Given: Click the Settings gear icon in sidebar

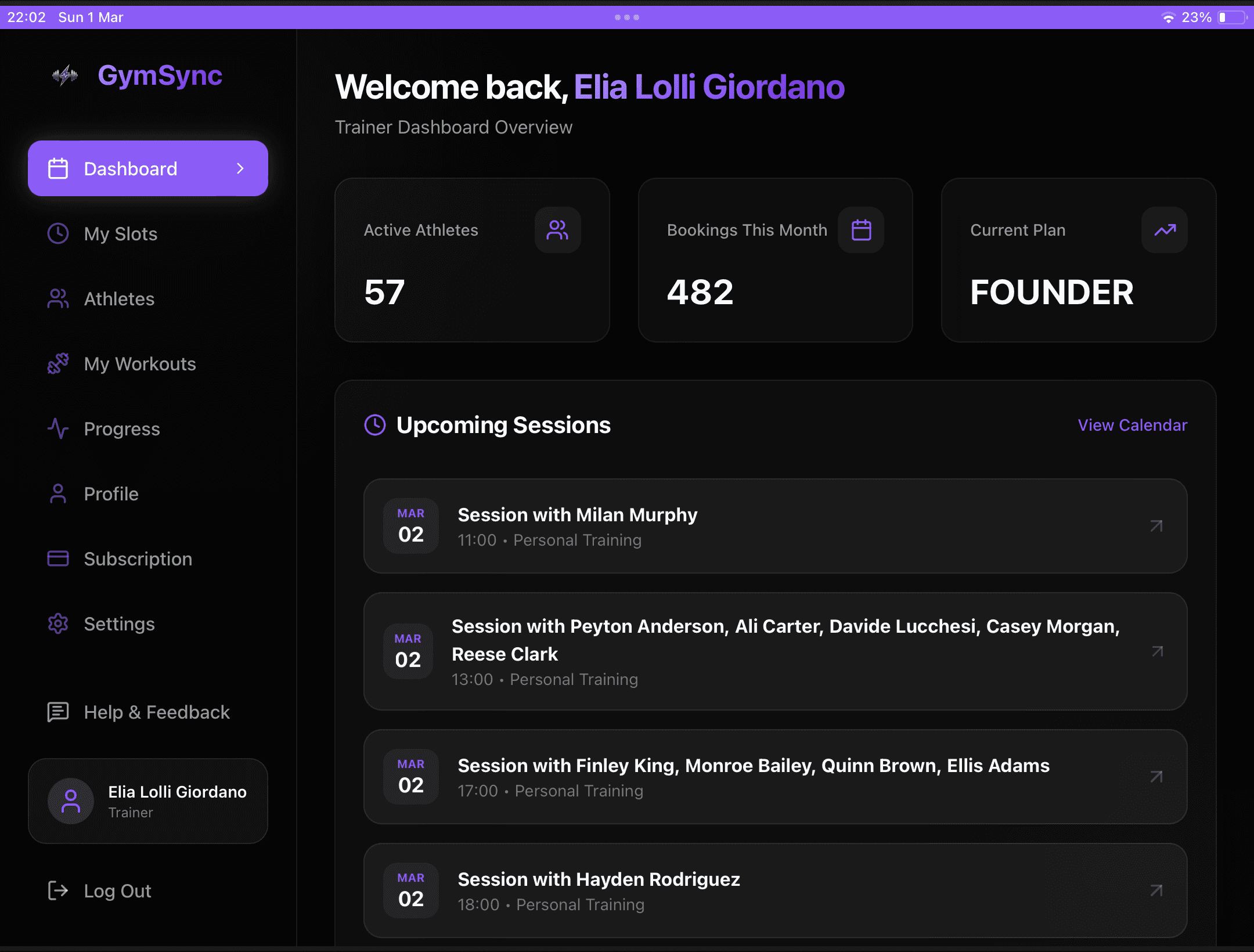Looking at the screenshot, I should point(58,624).
